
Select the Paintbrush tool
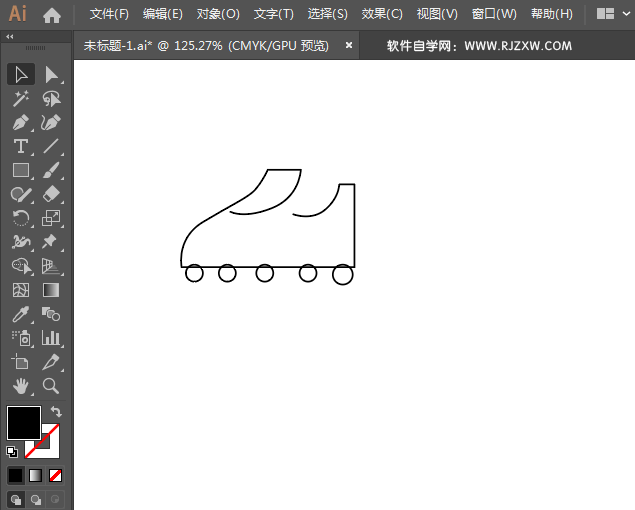[x=51, y=170]
